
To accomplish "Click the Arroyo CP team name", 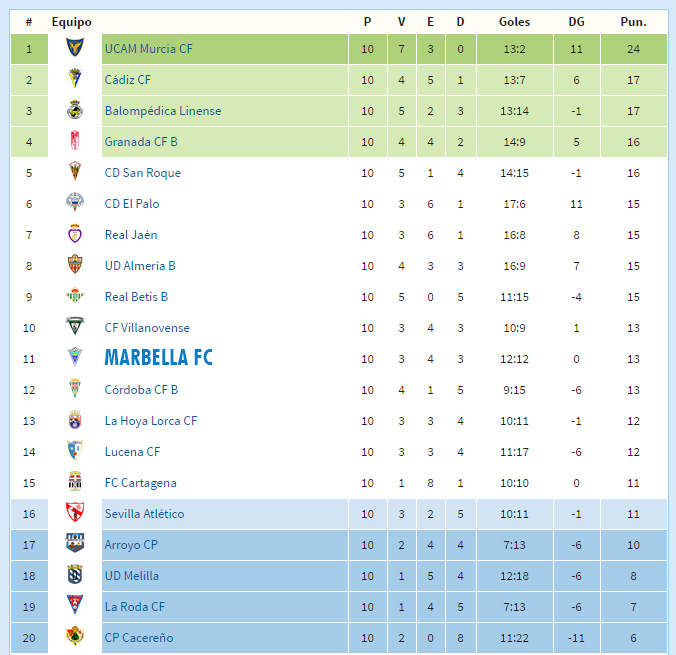I will 131,545.
